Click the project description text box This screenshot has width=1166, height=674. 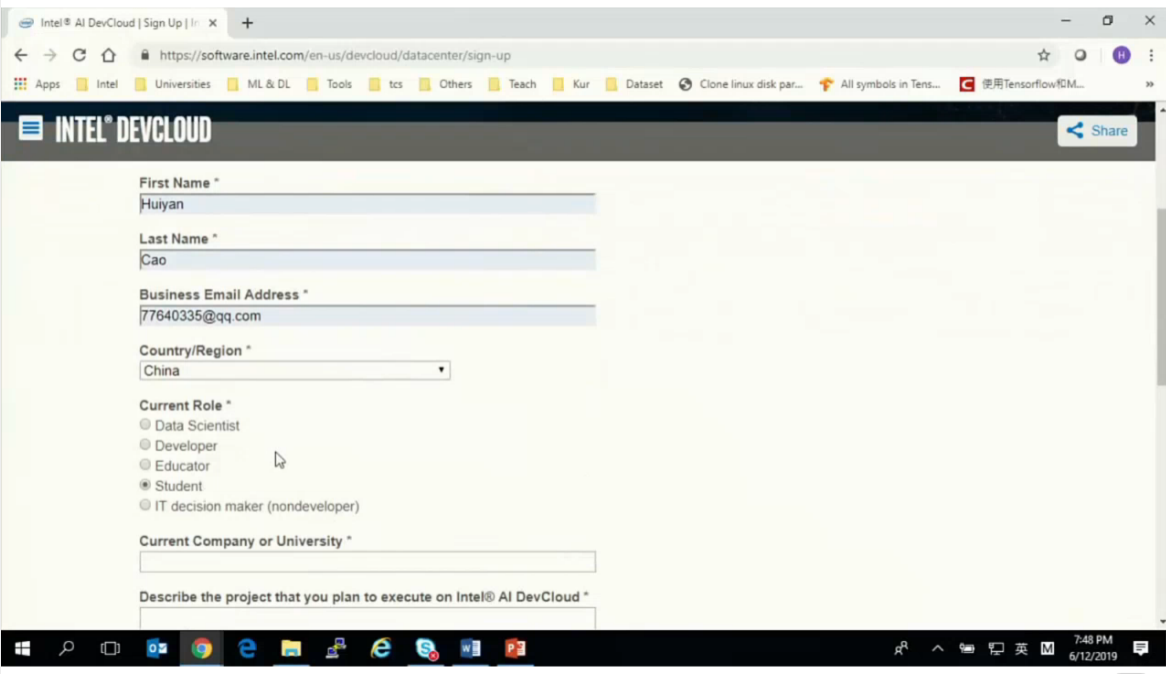367,618
